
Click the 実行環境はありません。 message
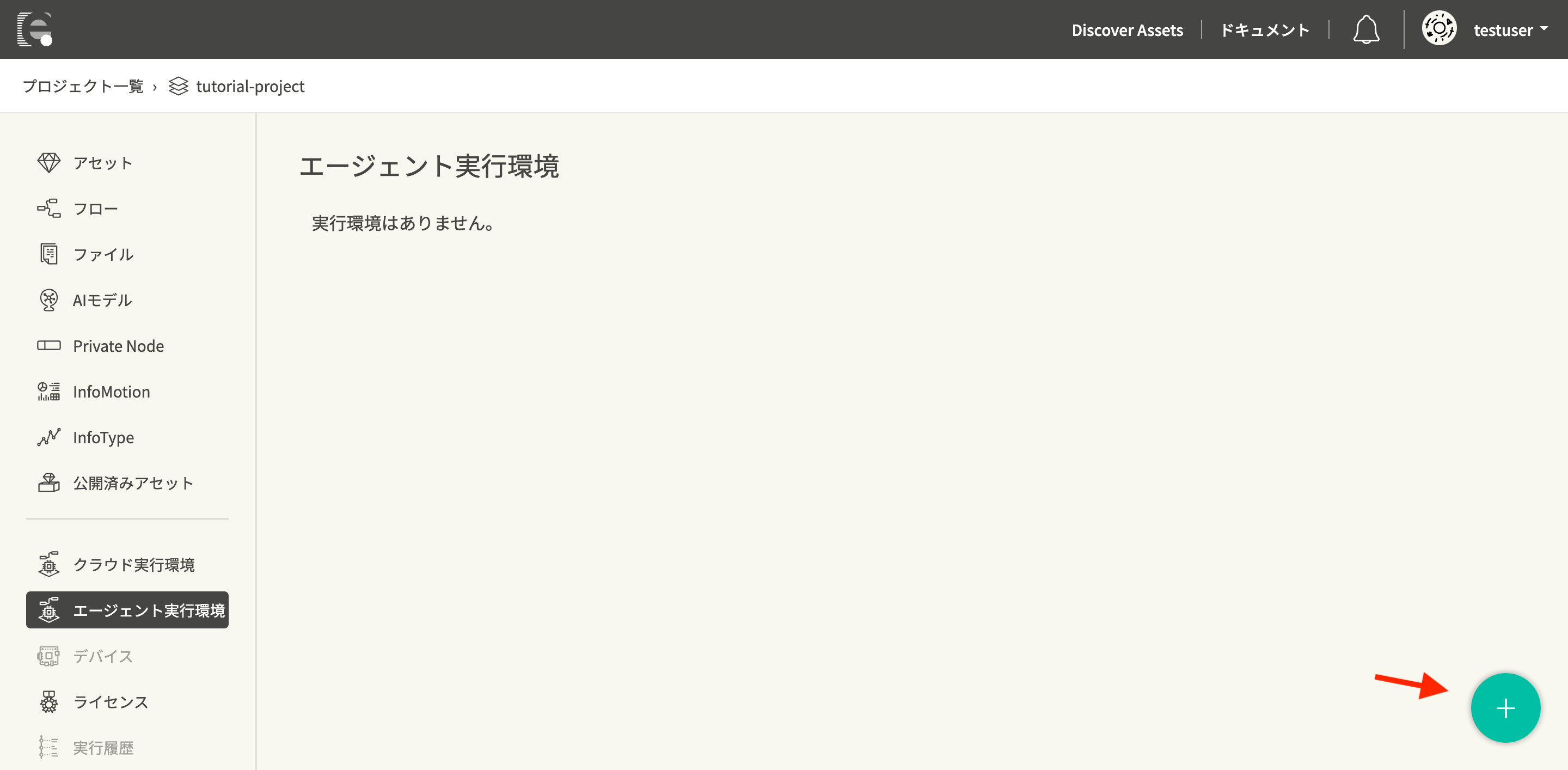tap(403, 223)
